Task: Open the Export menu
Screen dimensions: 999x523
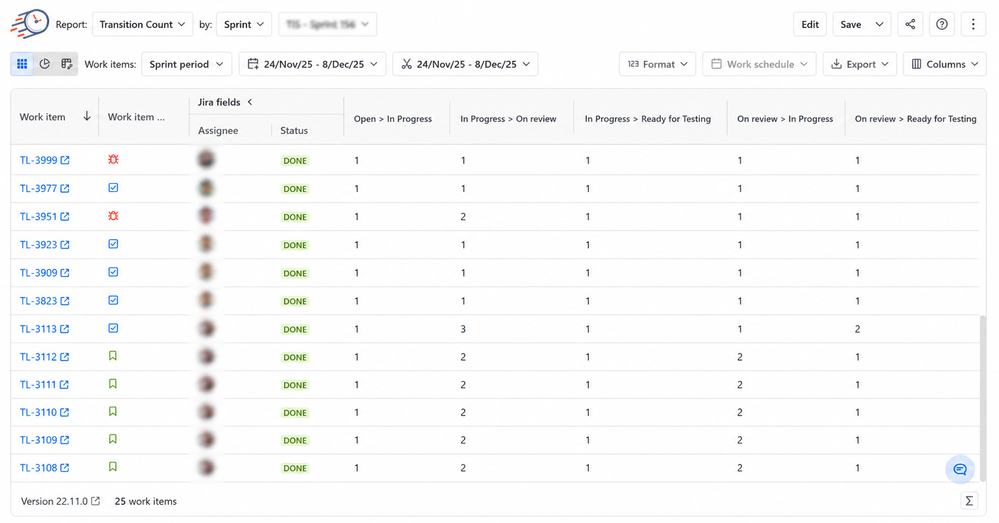Action: pyautogui.click(x=859, y=64)
